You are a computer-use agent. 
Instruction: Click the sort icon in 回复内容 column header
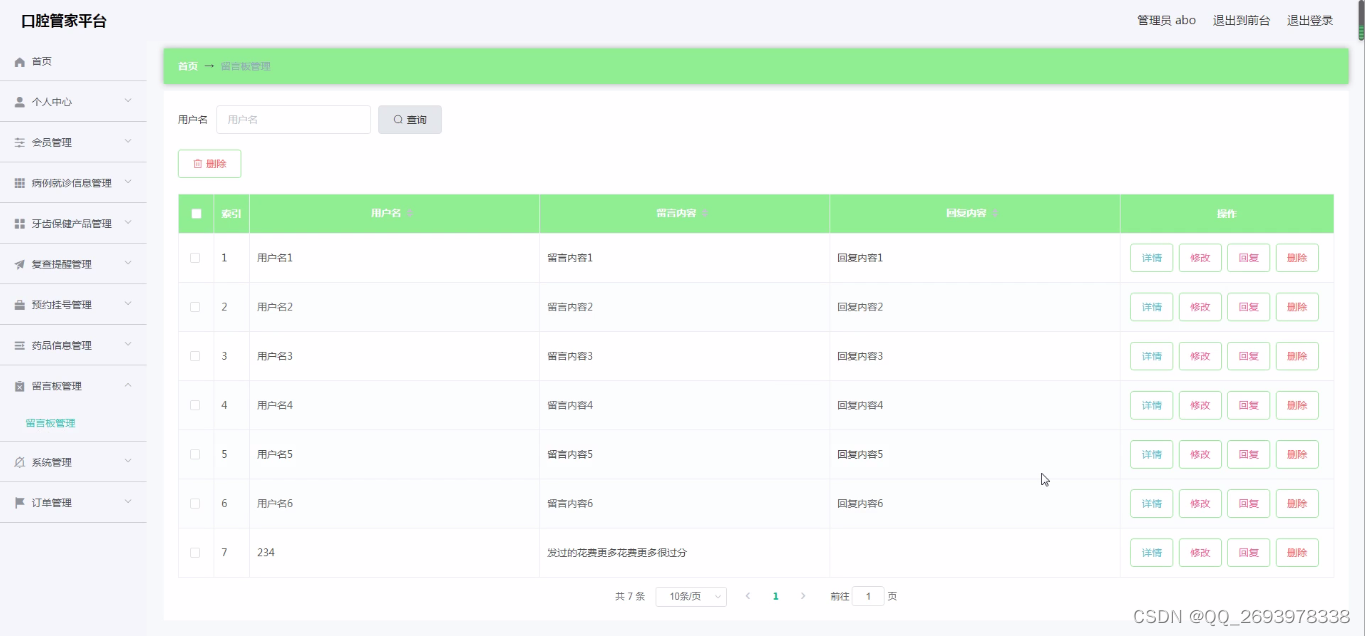click(995, 214)
